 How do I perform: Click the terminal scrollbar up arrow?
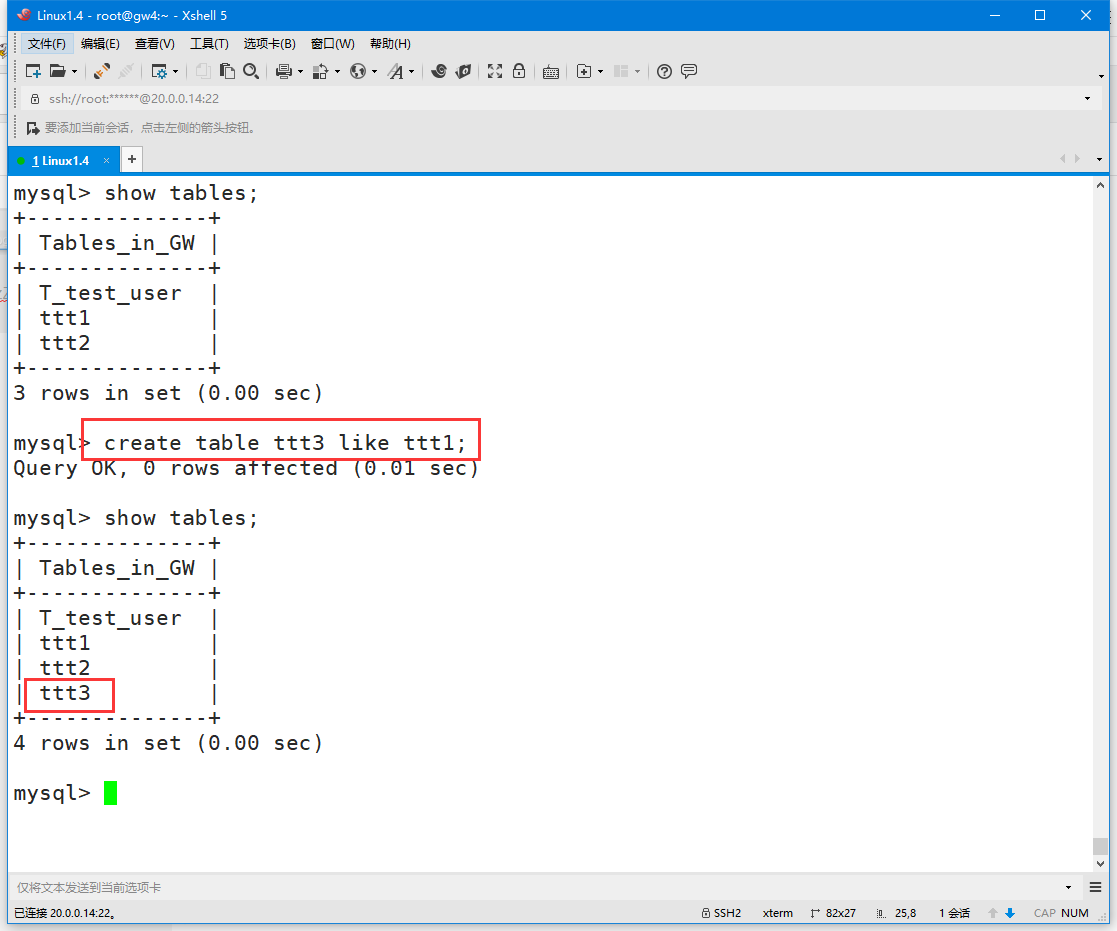point(1100,185)
